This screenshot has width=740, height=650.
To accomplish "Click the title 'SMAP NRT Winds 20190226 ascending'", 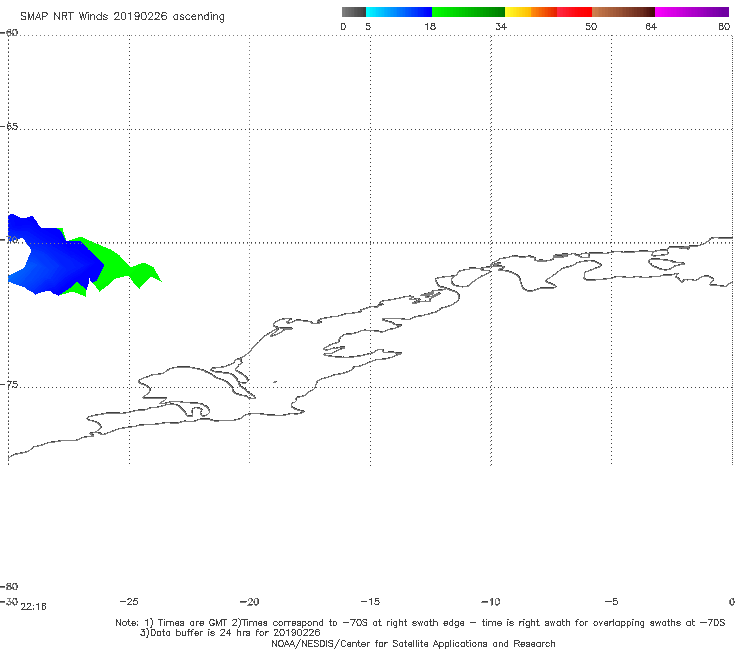I will [122, 16].
